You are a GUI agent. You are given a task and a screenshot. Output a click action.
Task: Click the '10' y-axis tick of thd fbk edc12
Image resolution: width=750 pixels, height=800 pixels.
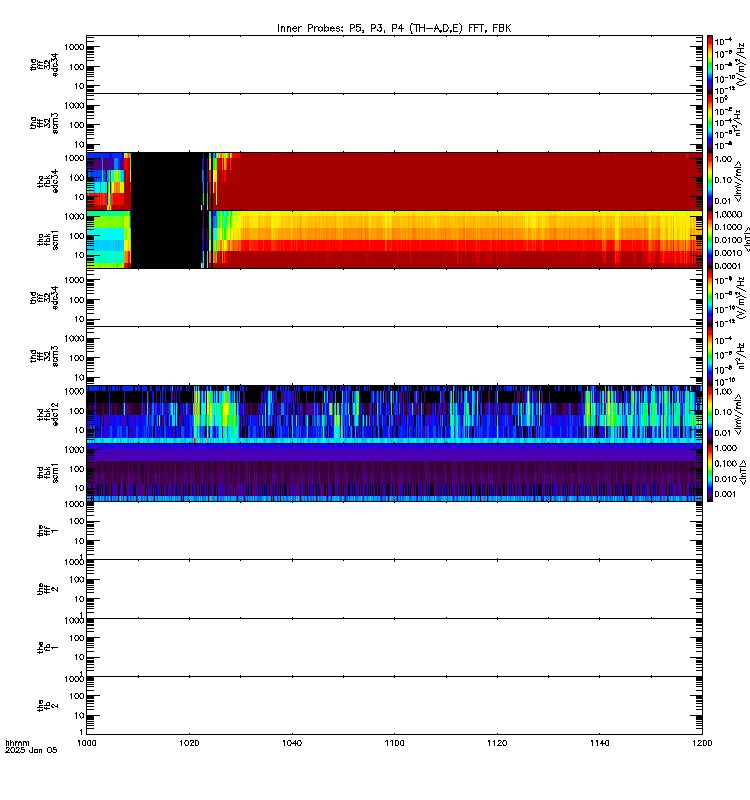click(80, 430)
